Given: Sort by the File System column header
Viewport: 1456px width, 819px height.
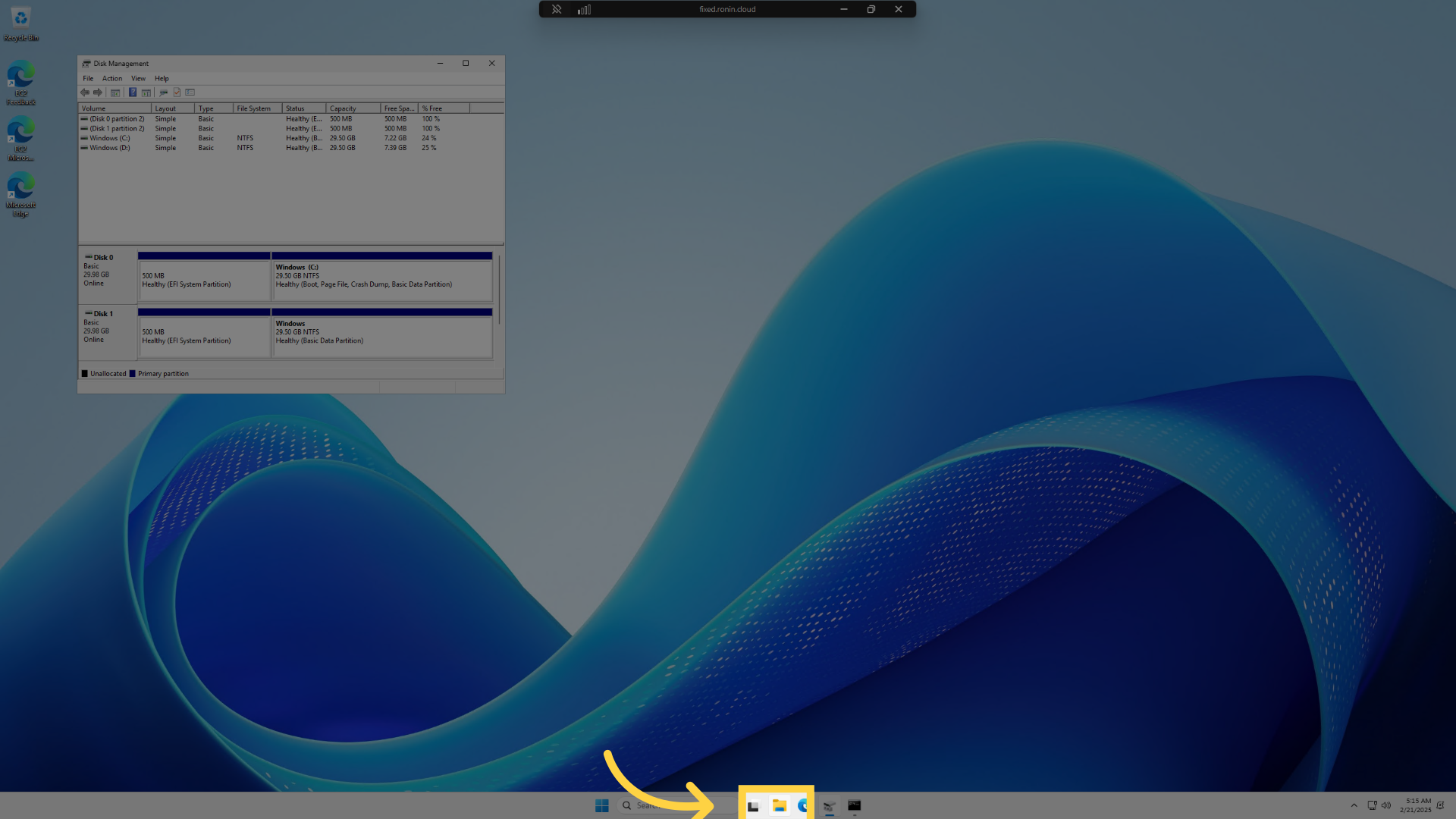Looking at the screenshot, I should (x=257, y=108).
